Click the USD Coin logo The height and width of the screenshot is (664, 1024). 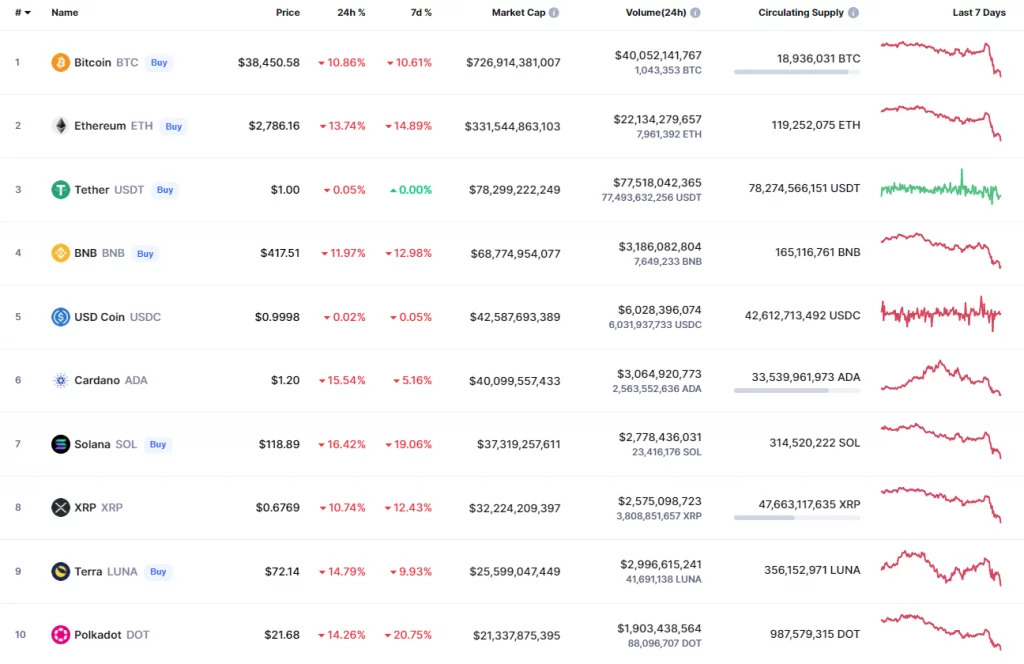[59, 317]
